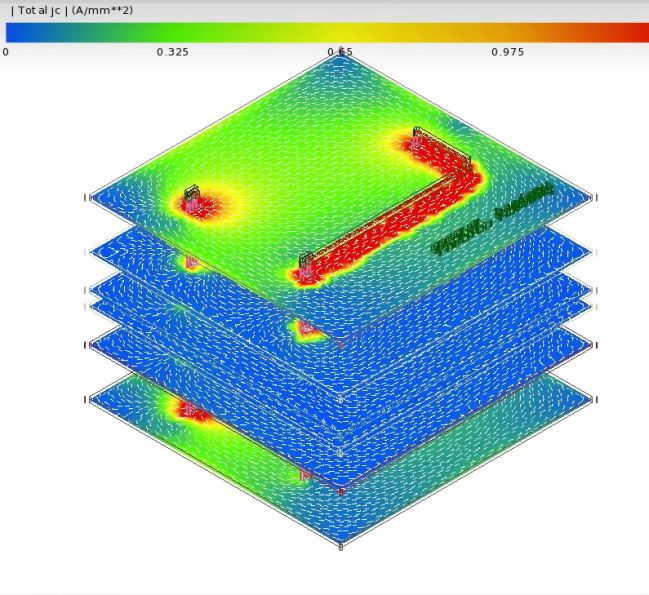Click the red hotspot on the bottom layer

[191, 410]
